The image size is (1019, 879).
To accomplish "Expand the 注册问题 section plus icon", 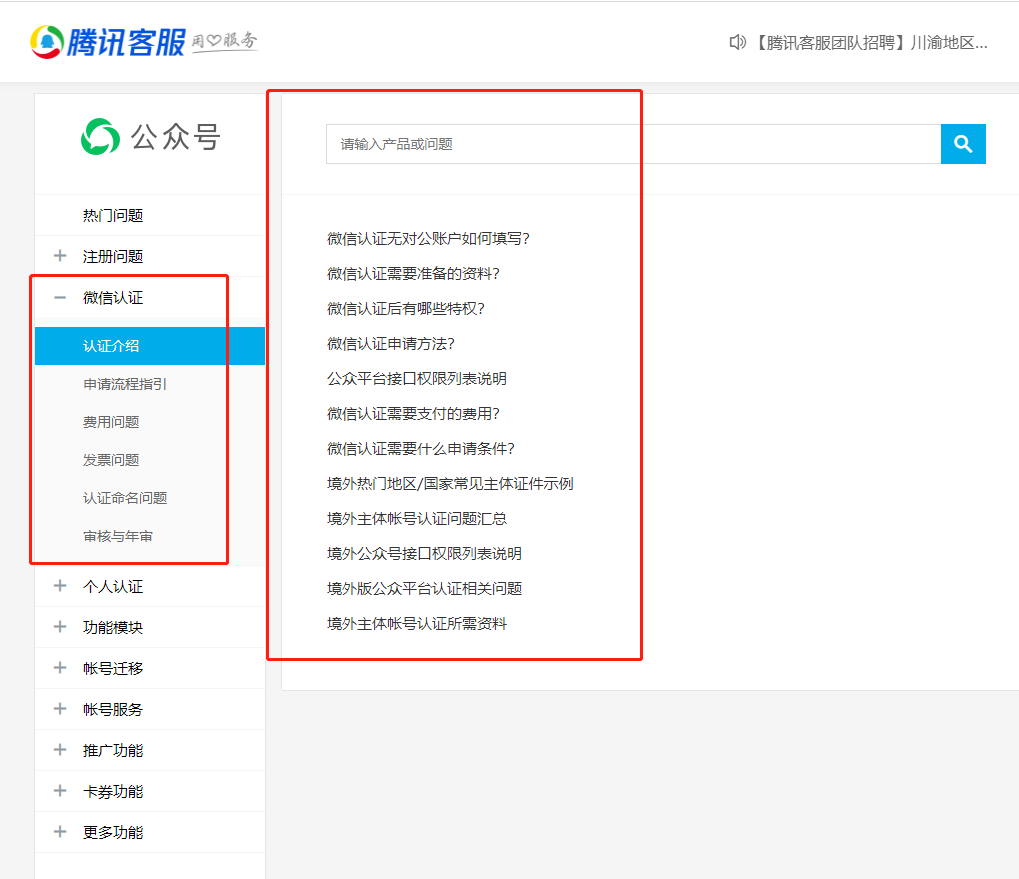I will pyautogui.click(x=60, y=256).
